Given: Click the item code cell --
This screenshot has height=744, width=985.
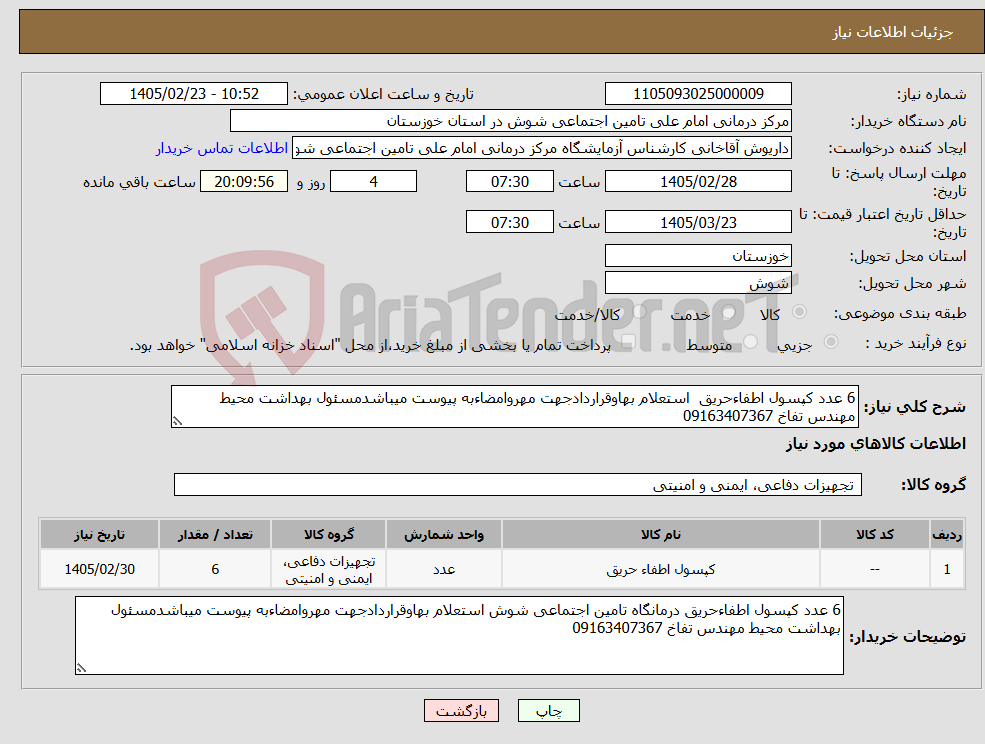Looking at the screenshot, I should pyautogui.click(x=874, y=569).
